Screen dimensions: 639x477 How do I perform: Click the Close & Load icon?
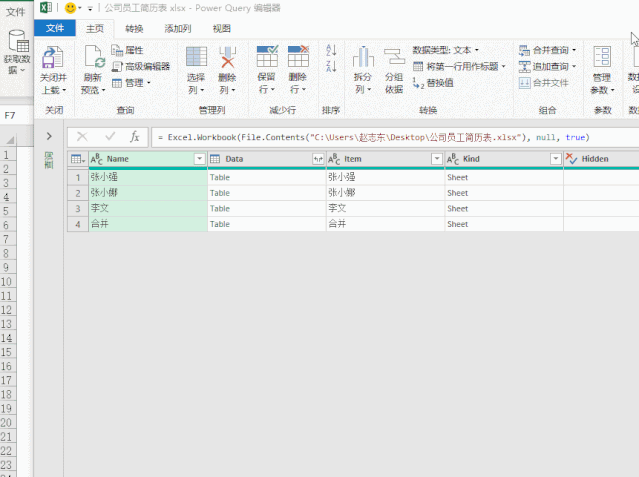click(x=53, y=57)
